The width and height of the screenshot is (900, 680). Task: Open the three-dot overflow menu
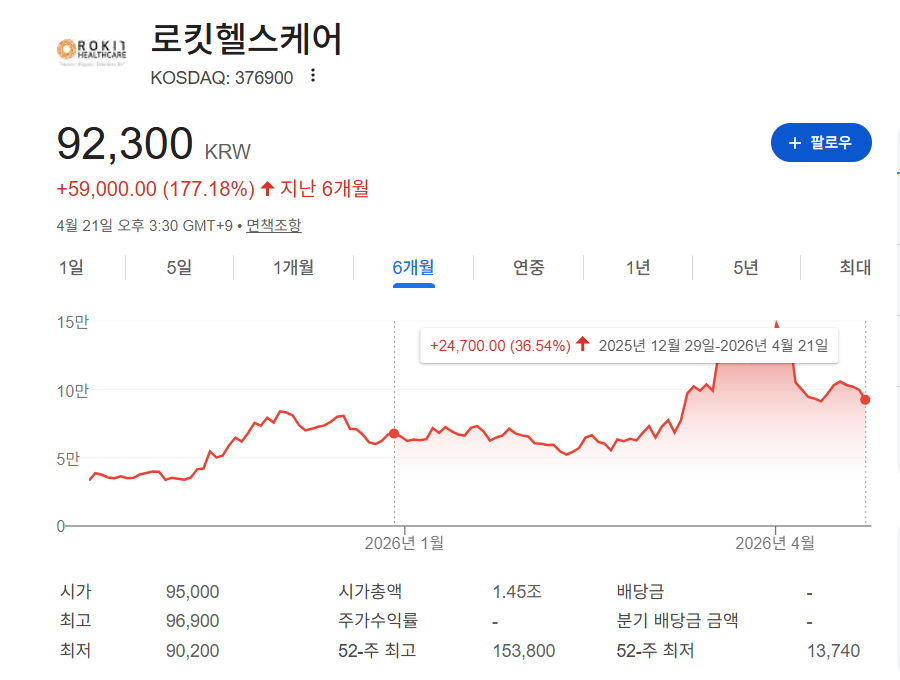point(311,75)
